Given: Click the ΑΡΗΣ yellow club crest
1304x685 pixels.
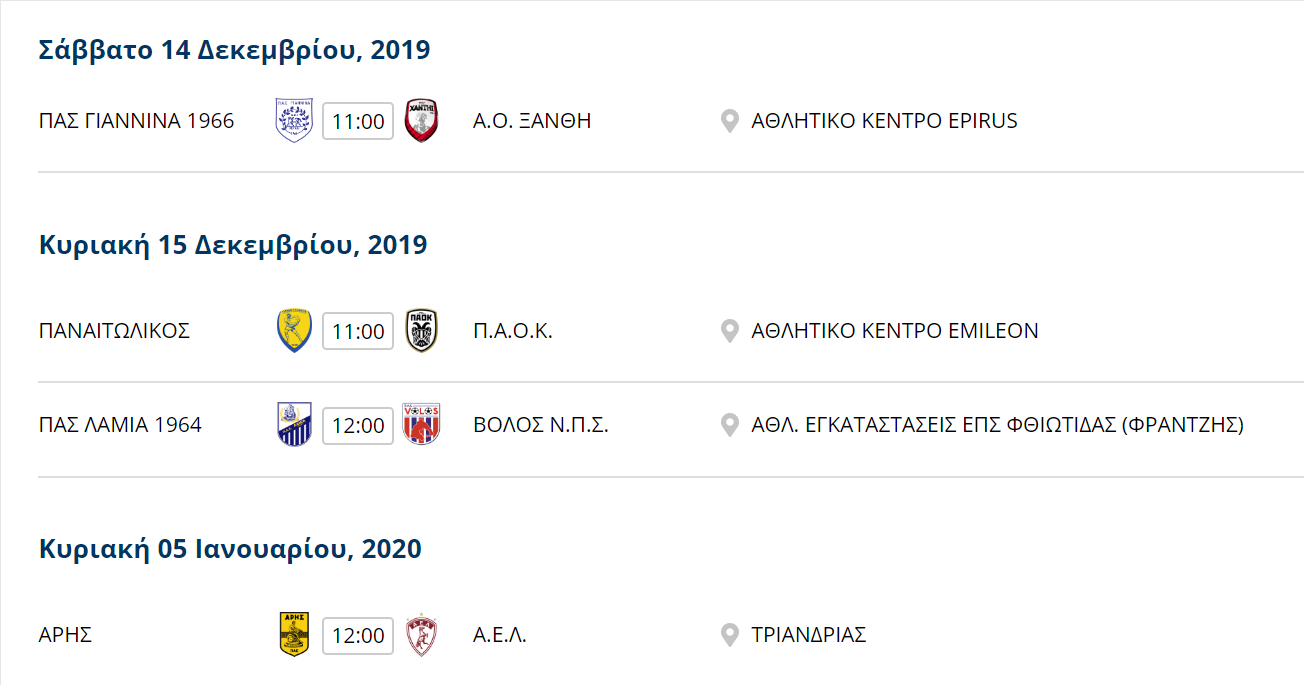Looking at the screenshot, I should click(294, 635).
